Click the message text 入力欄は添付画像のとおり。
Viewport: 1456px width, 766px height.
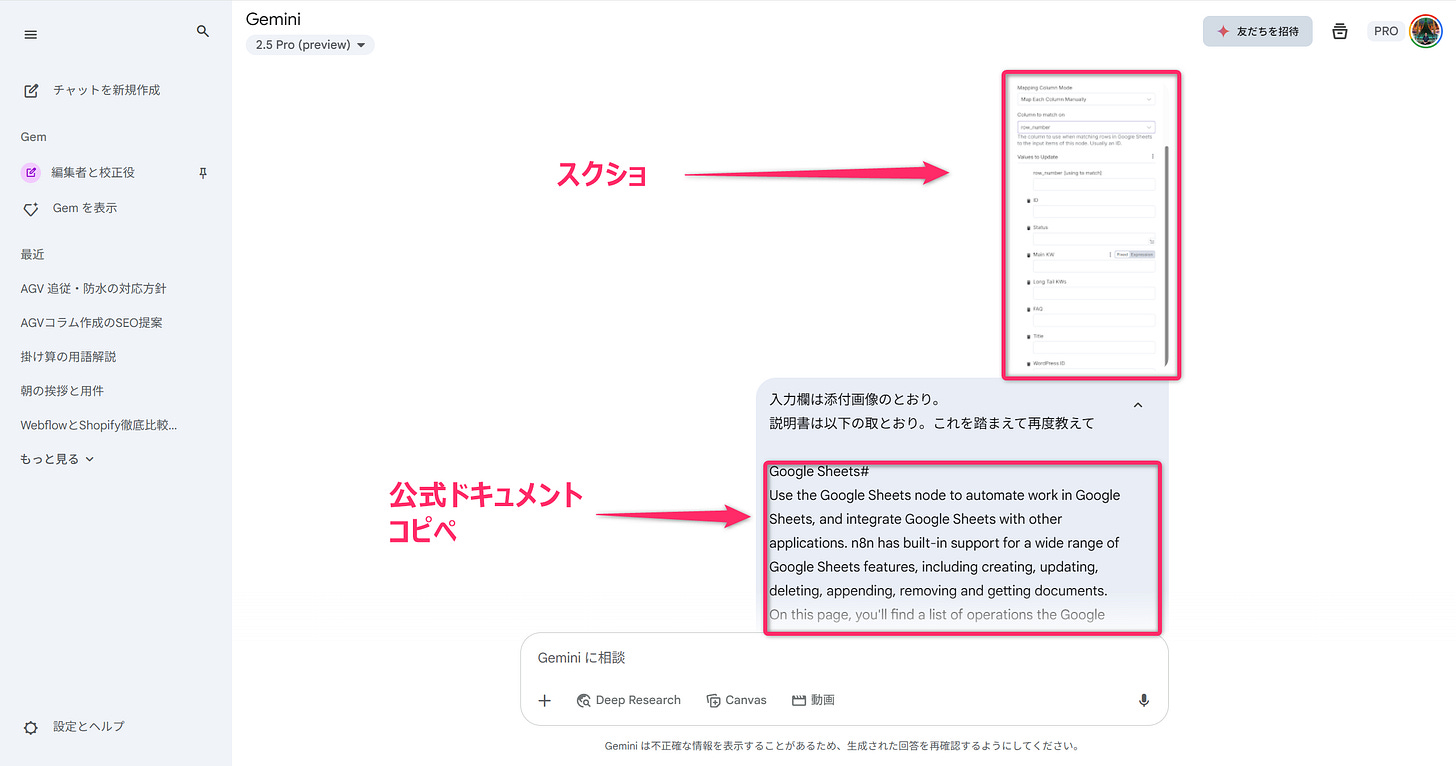click(855, 400)
